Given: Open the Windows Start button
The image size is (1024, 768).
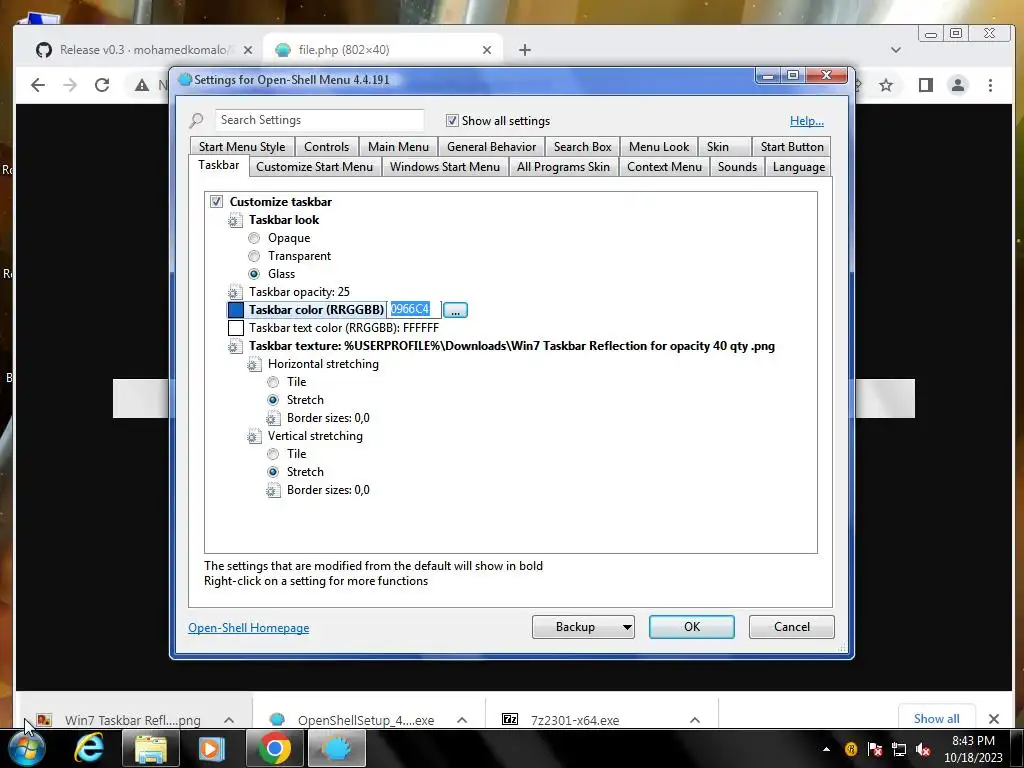Looking at the screenshot, I should pos(26,748).
